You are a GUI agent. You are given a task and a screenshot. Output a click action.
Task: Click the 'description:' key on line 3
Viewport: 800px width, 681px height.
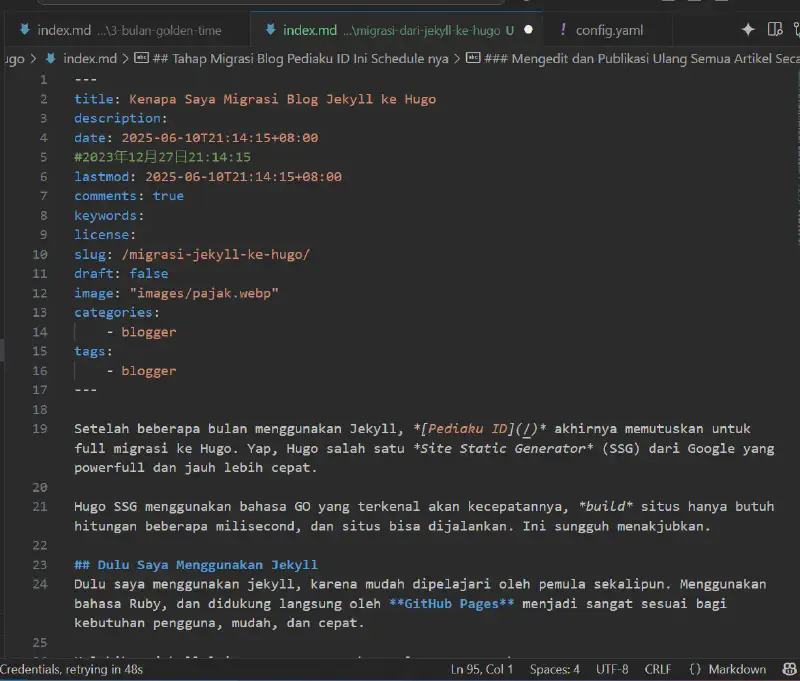[x=120, y=118]
